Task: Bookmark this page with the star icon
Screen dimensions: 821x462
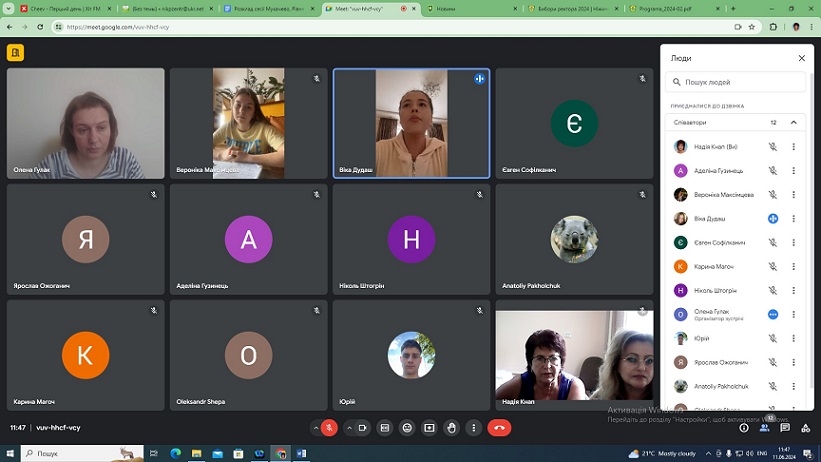Action: coord(752,27)
